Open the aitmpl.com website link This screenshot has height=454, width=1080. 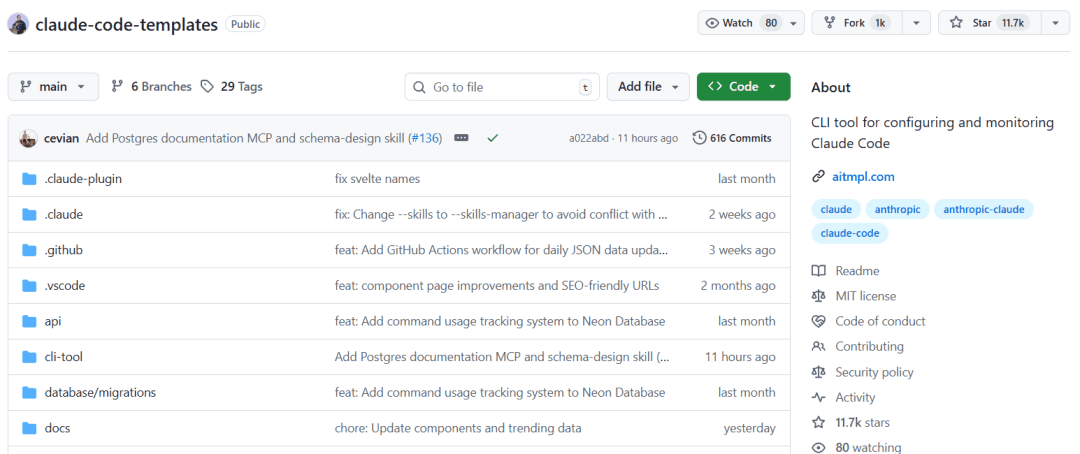click(x=863, y=177)
